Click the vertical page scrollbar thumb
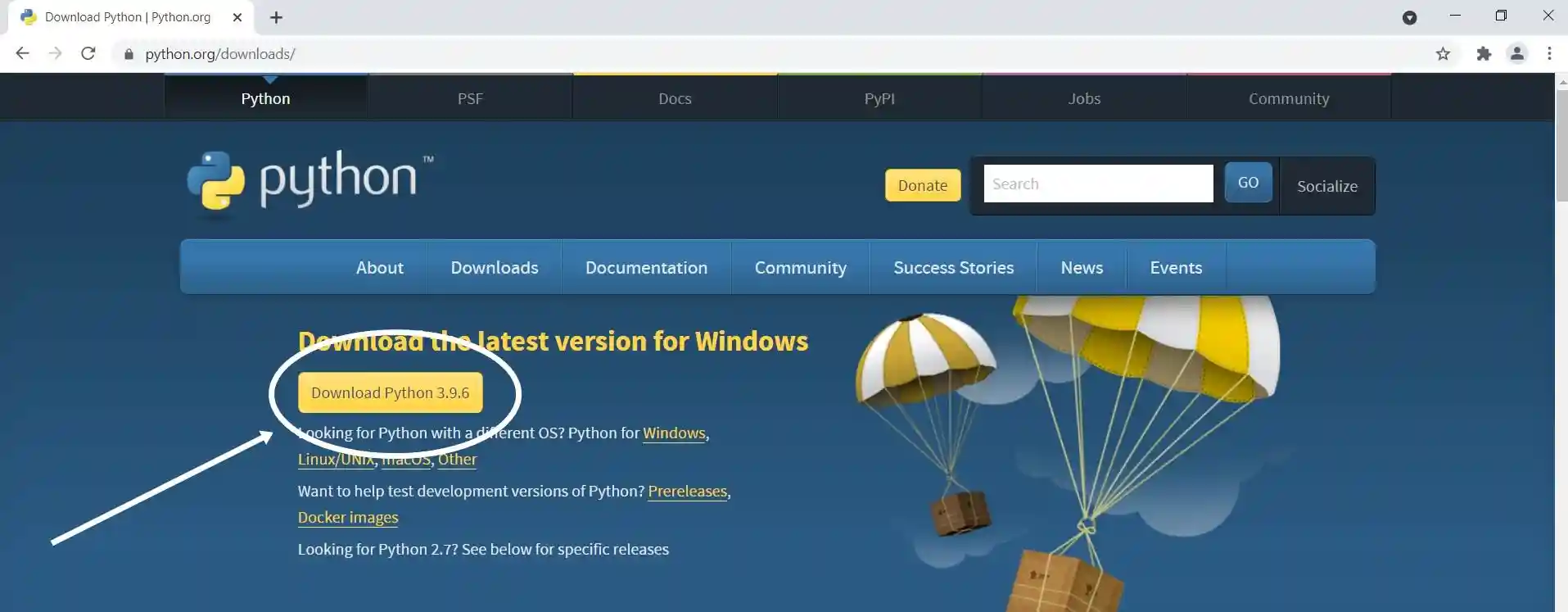This screenshot has width=1568, height=612. [1561, 146]
